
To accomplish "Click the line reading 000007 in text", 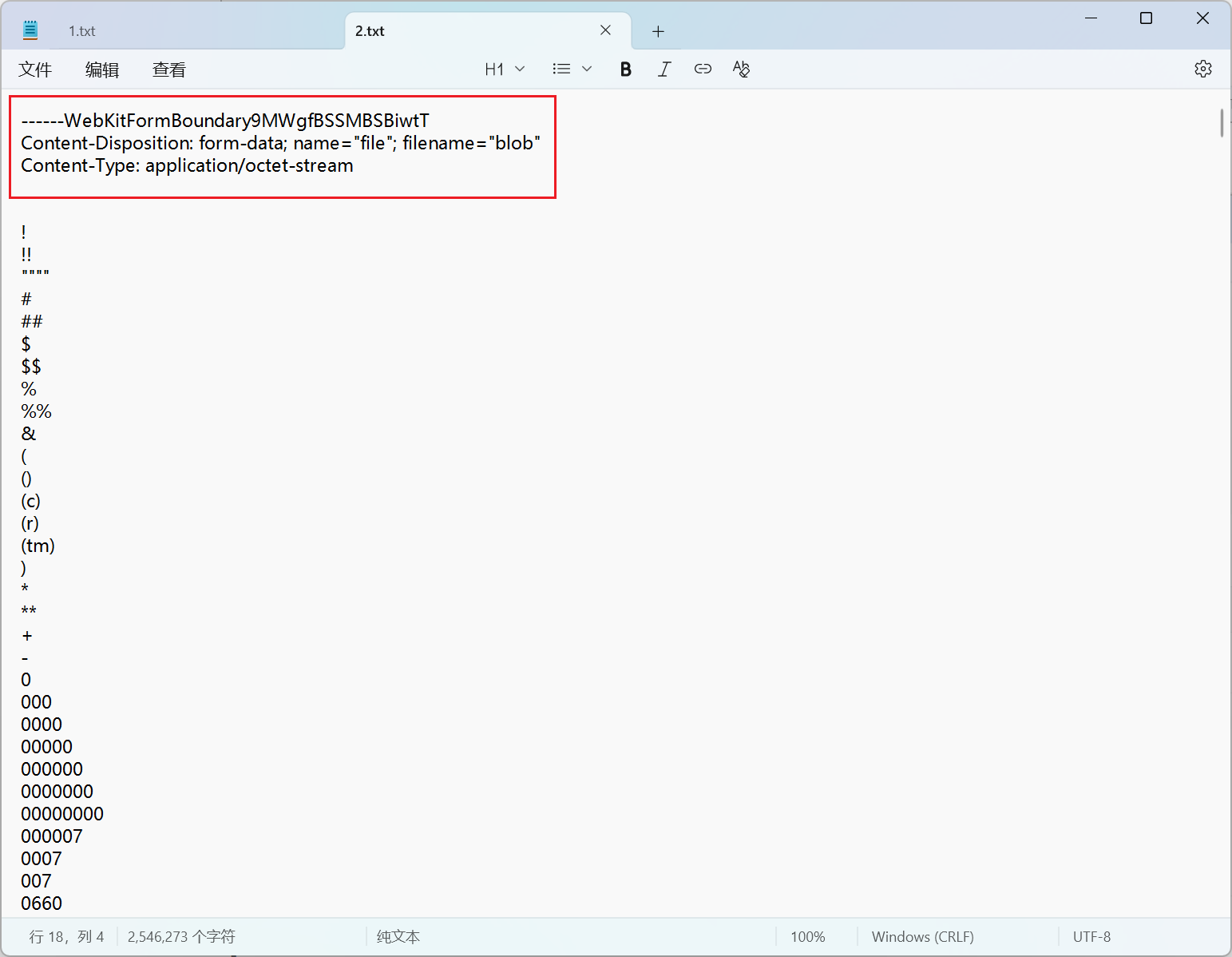I will point(52,836).
